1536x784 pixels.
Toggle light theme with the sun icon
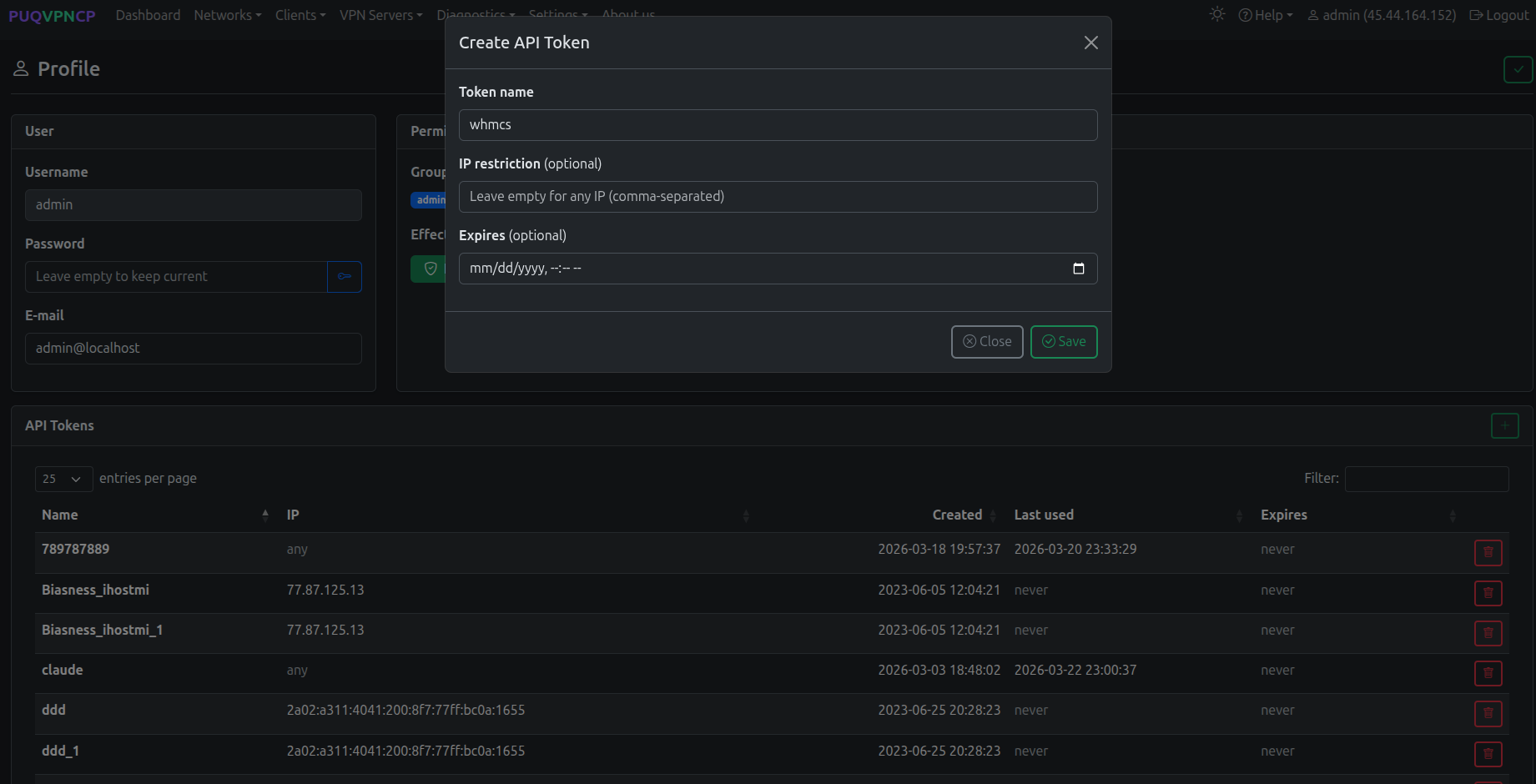(x=1216, y=14)
